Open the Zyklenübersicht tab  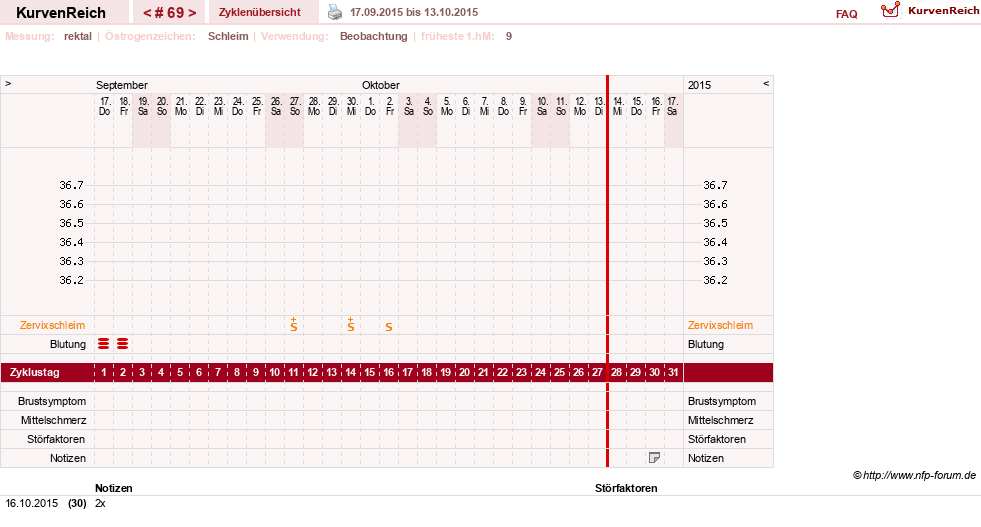coord(260,12)
